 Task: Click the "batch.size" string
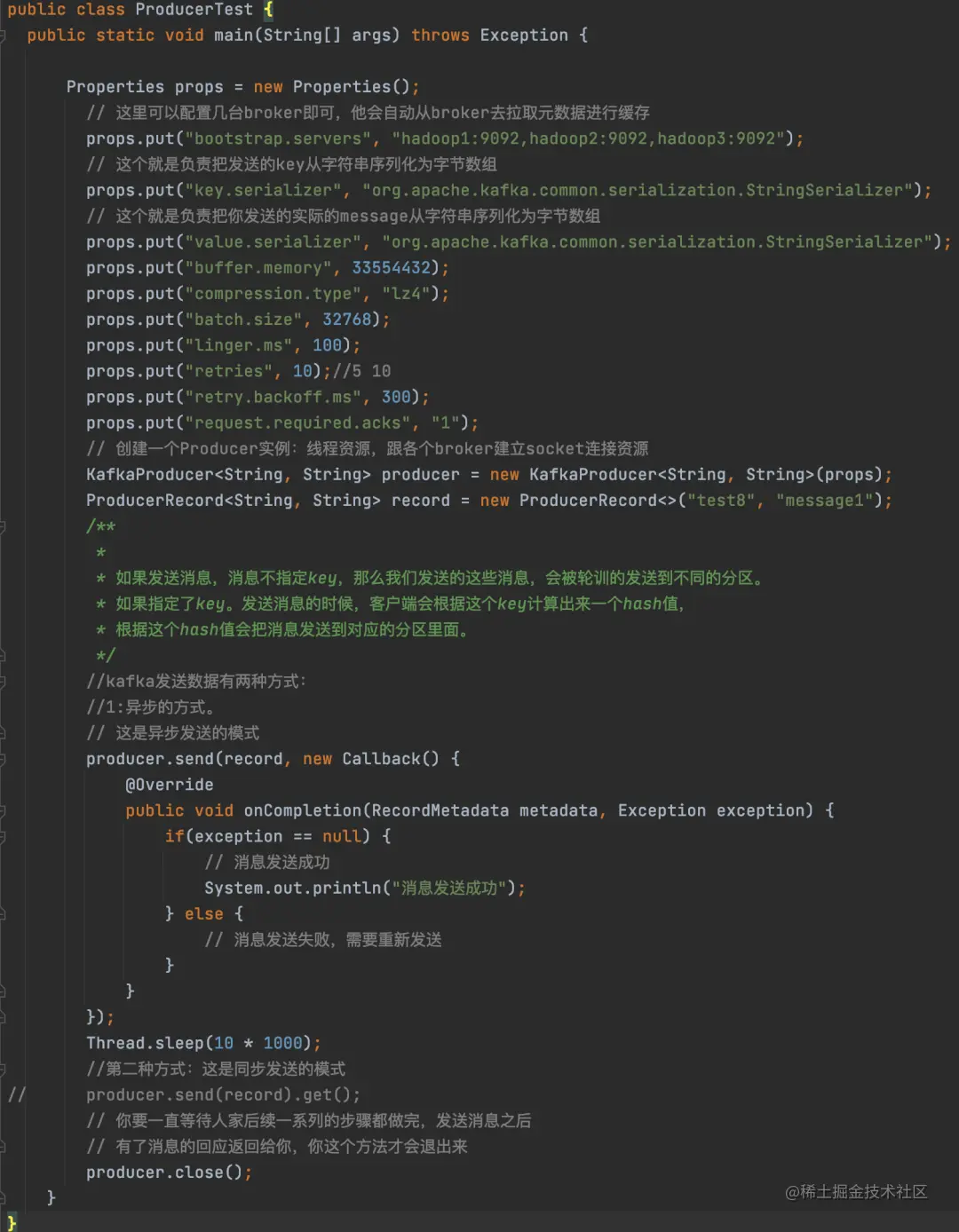244,319
